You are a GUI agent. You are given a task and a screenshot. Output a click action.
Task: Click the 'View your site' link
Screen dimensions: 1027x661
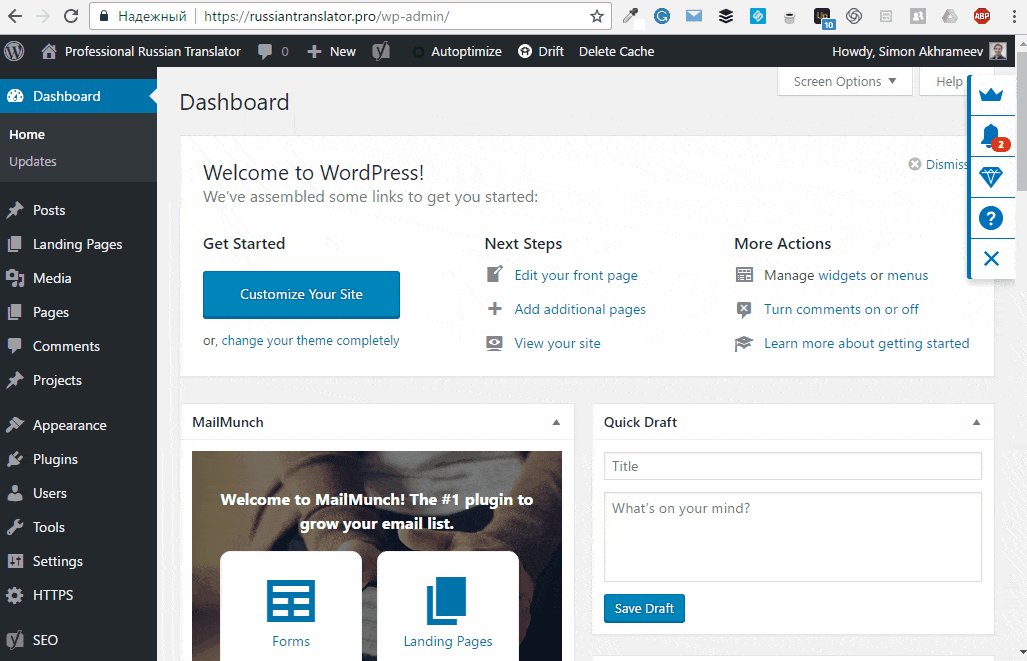(557, 343)
